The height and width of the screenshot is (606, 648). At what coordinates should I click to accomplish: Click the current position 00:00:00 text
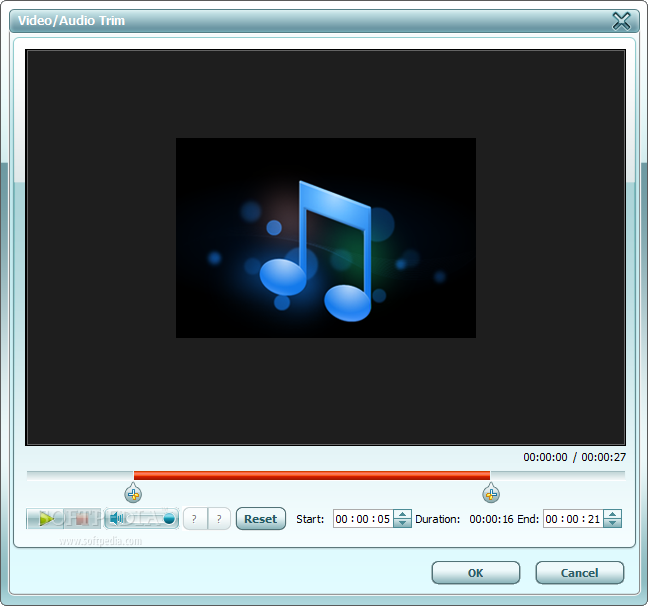[x=545, y=457]
